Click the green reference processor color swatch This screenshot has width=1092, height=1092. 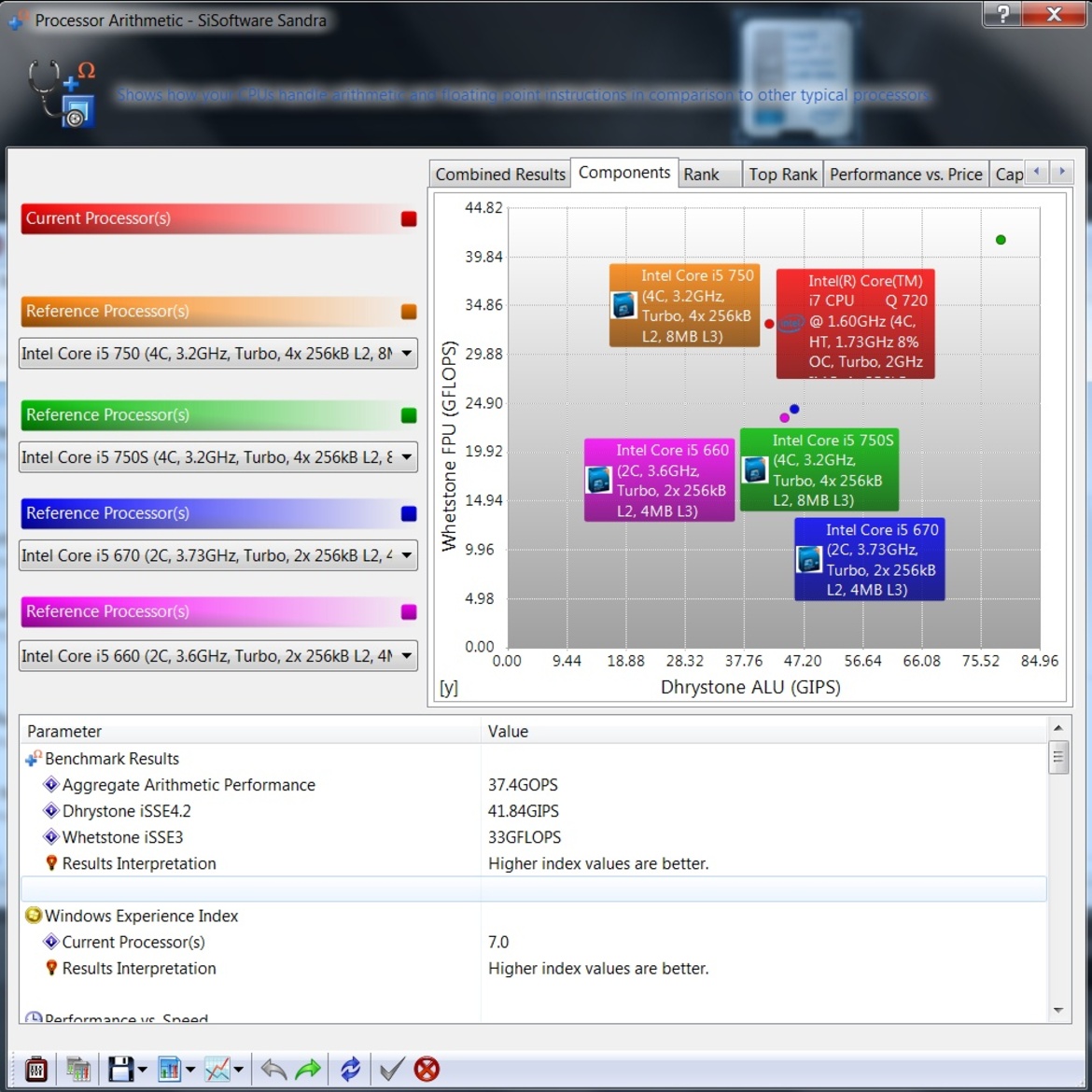pyautogui.click(x=409, y=415)
